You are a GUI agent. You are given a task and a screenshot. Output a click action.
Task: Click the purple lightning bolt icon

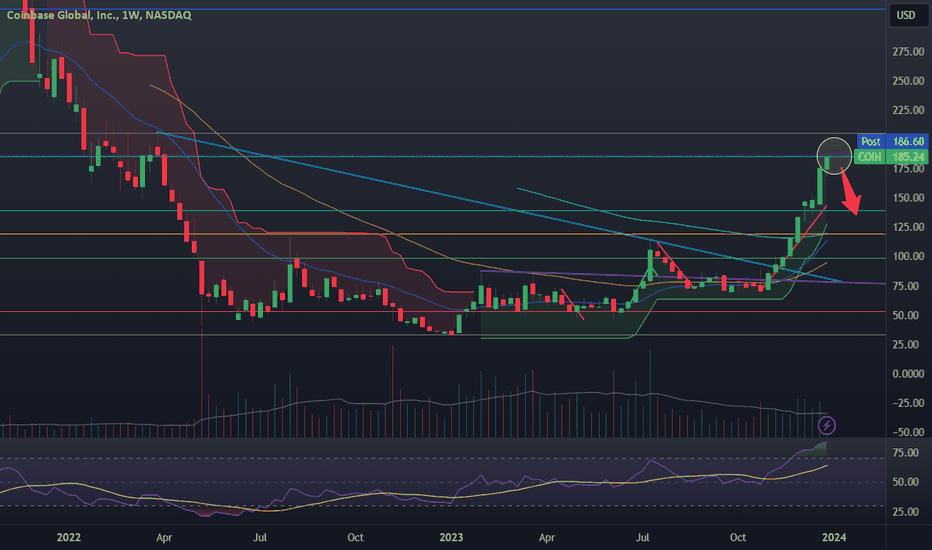click(x=827, y=425)
